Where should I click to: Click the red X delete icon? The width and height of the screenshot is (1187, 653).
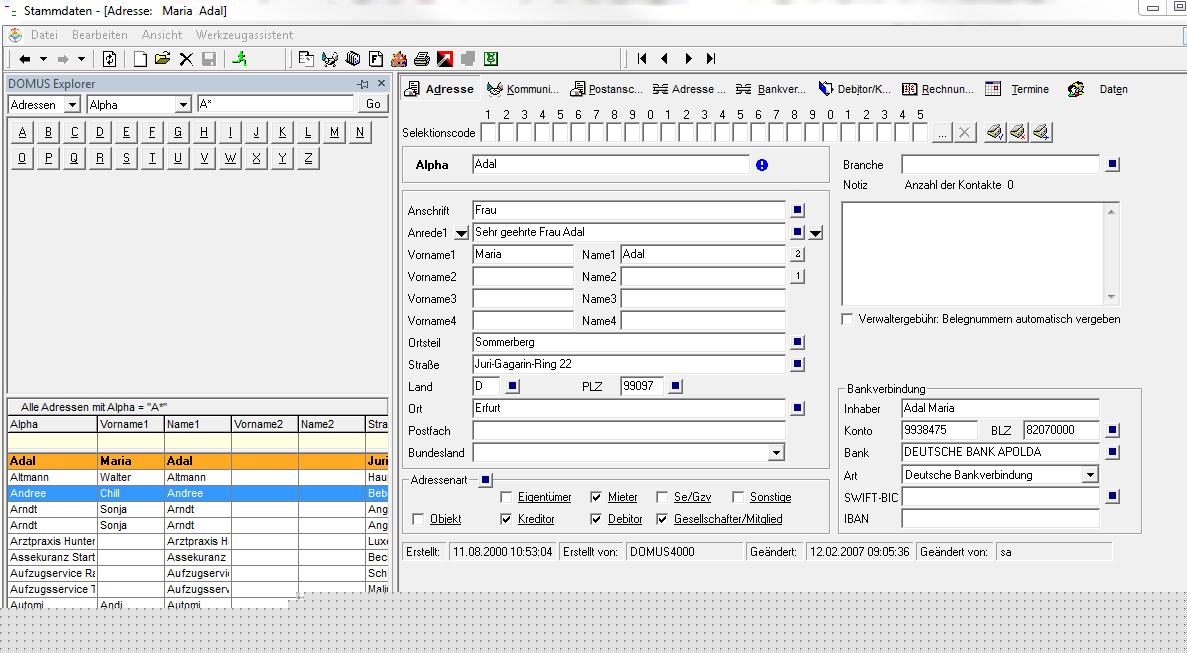click(x=186, y=58)
